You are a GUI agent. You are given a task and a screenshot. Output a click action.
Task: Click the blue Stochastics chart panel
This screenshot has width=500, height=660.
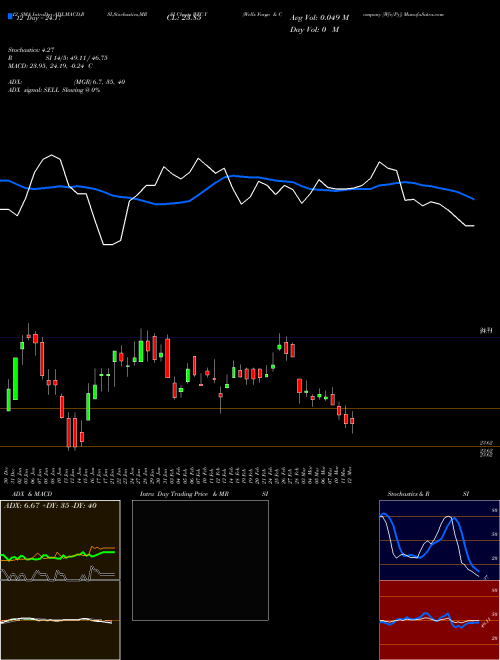439,540
